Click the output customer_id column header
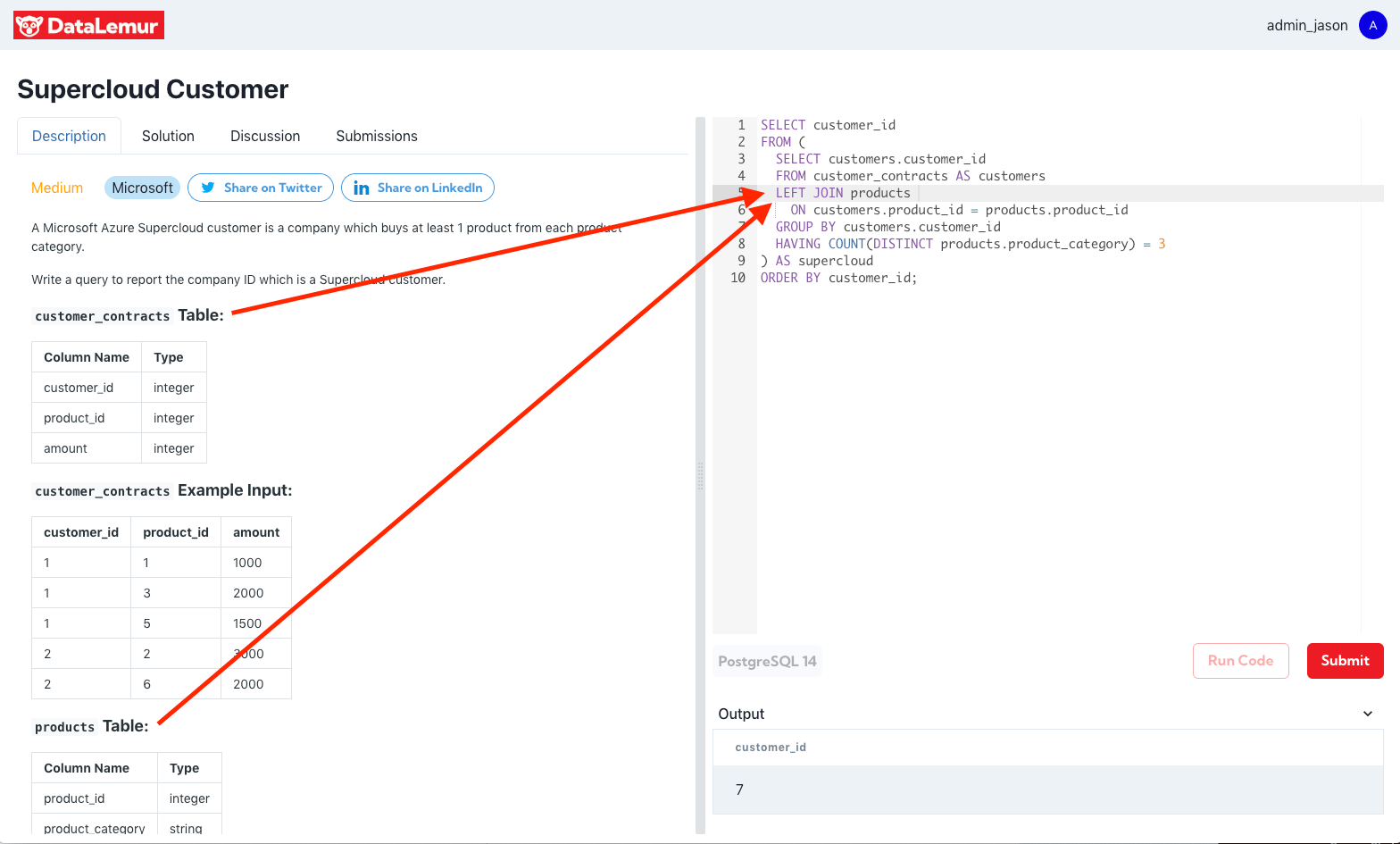This screenshot has height=844, width=1400. pyautogui.click(x=771, y=748)
